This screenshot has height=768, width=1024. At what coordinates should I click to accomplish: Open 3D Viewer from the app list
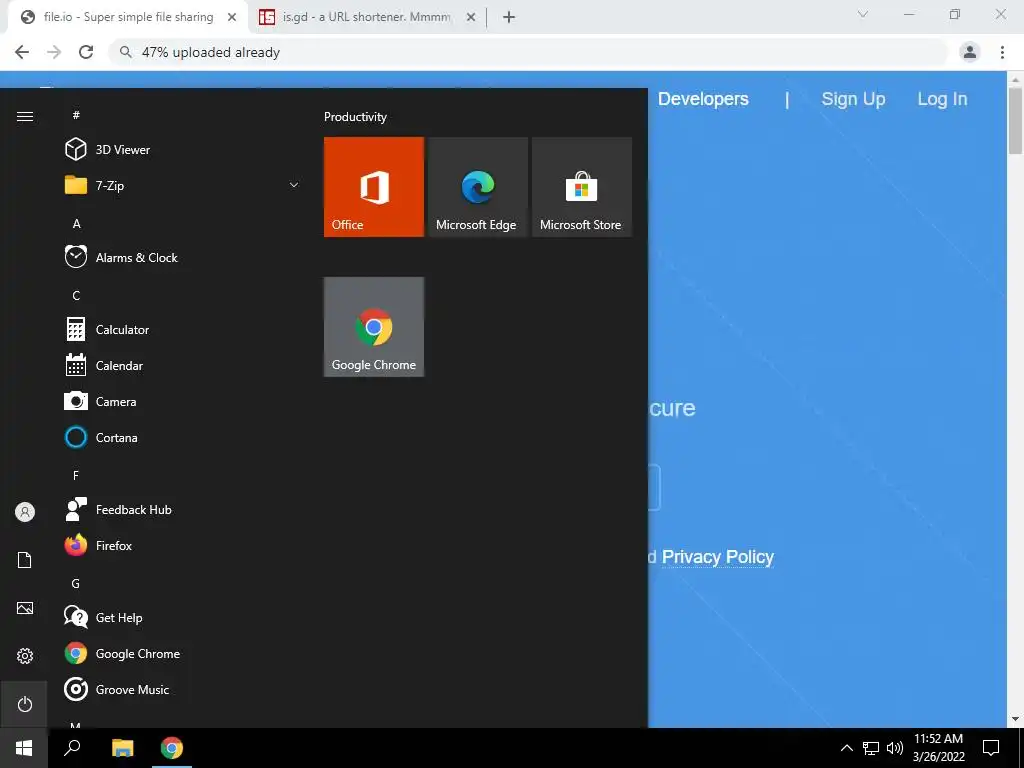pyautogui.click(x=182, y=150)
